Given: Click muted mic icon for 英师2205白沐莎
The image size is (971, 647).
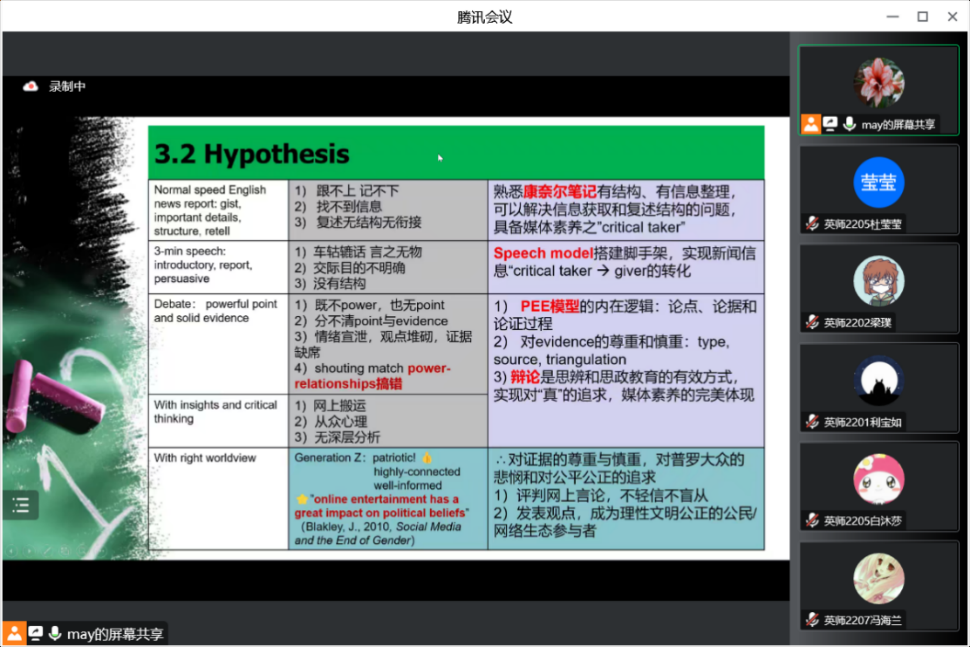Looking at the screenshot, I should [813, 521].
